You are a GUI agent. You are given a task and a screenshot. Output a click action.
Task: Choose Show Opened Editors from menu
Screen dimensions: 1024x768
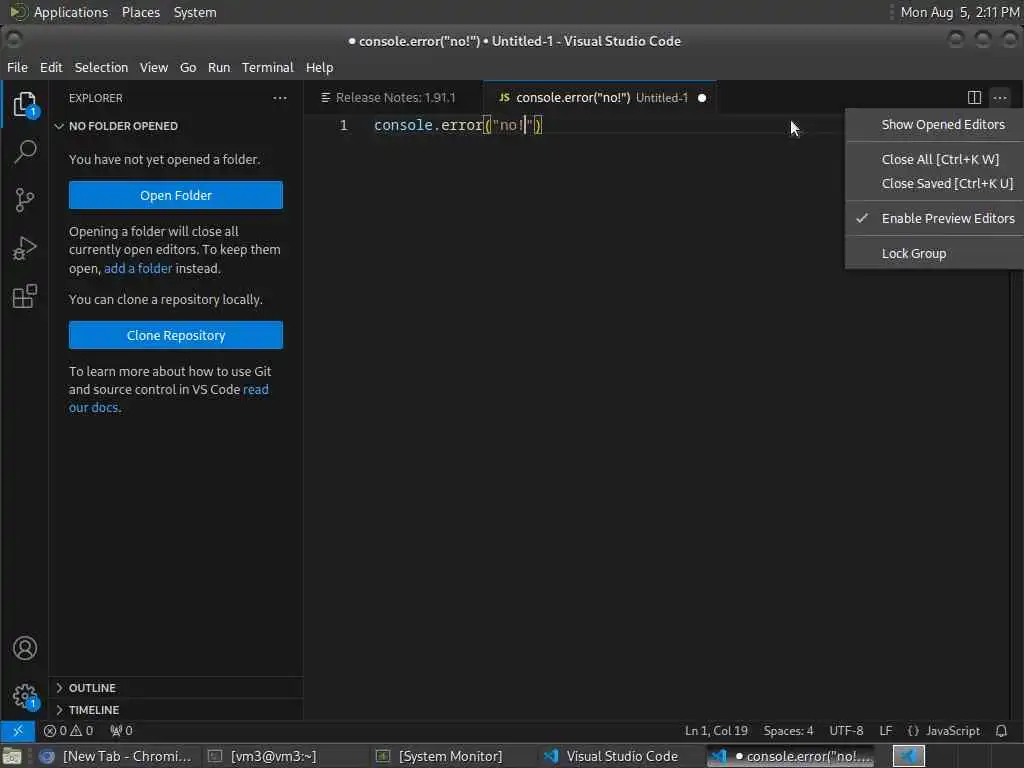[935, 125]
